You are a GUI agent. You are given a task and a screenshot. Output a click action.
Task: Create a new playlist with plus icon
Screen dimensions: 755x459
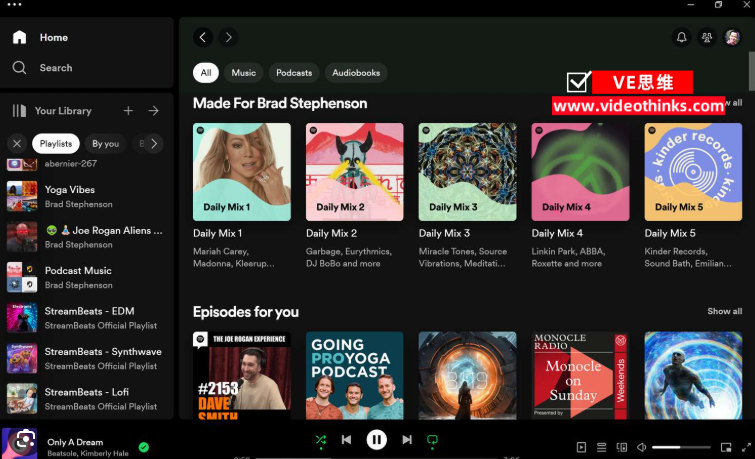(128, 111)
